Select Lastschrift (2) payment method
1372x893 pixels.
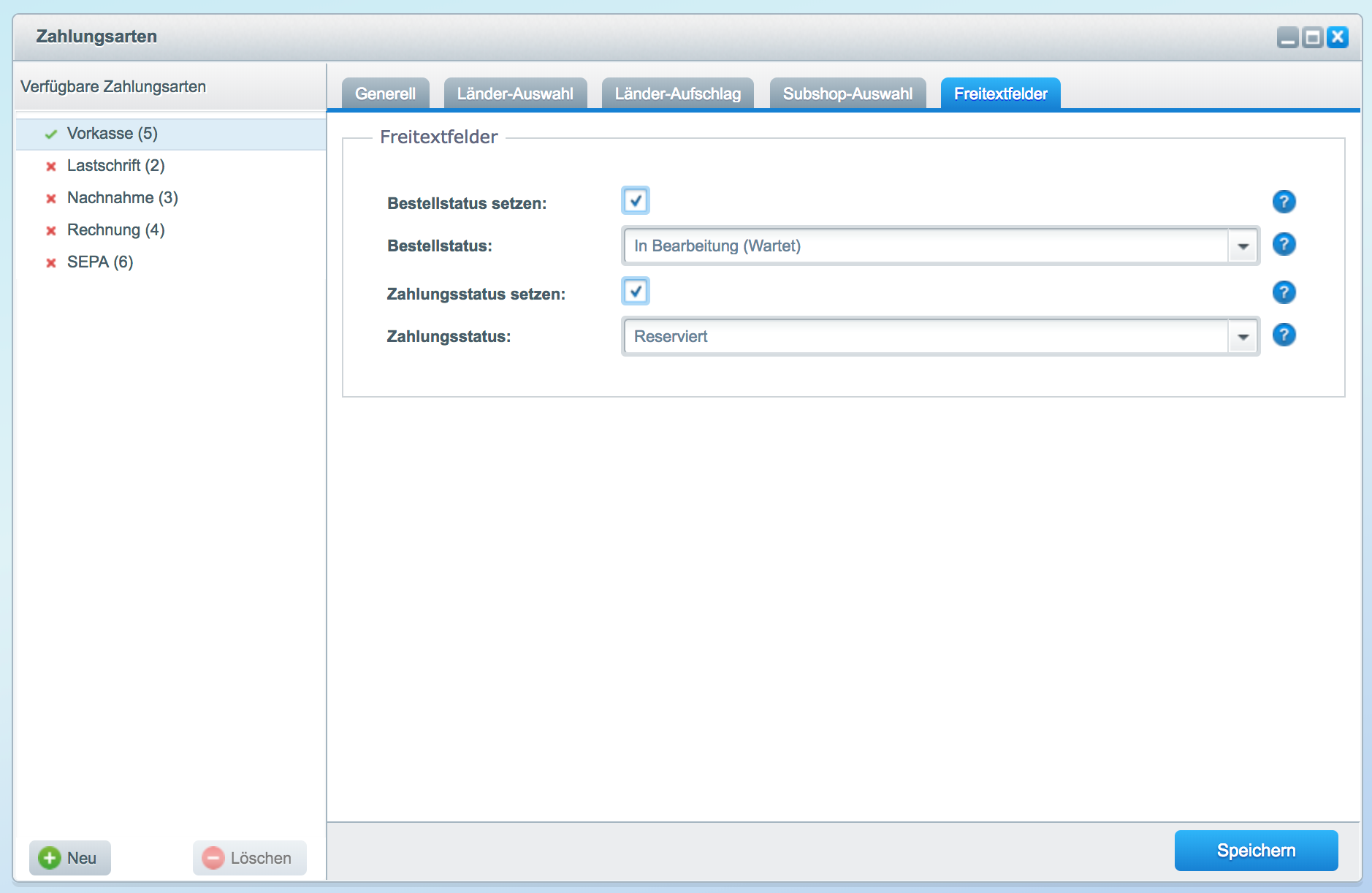(171, 166)
